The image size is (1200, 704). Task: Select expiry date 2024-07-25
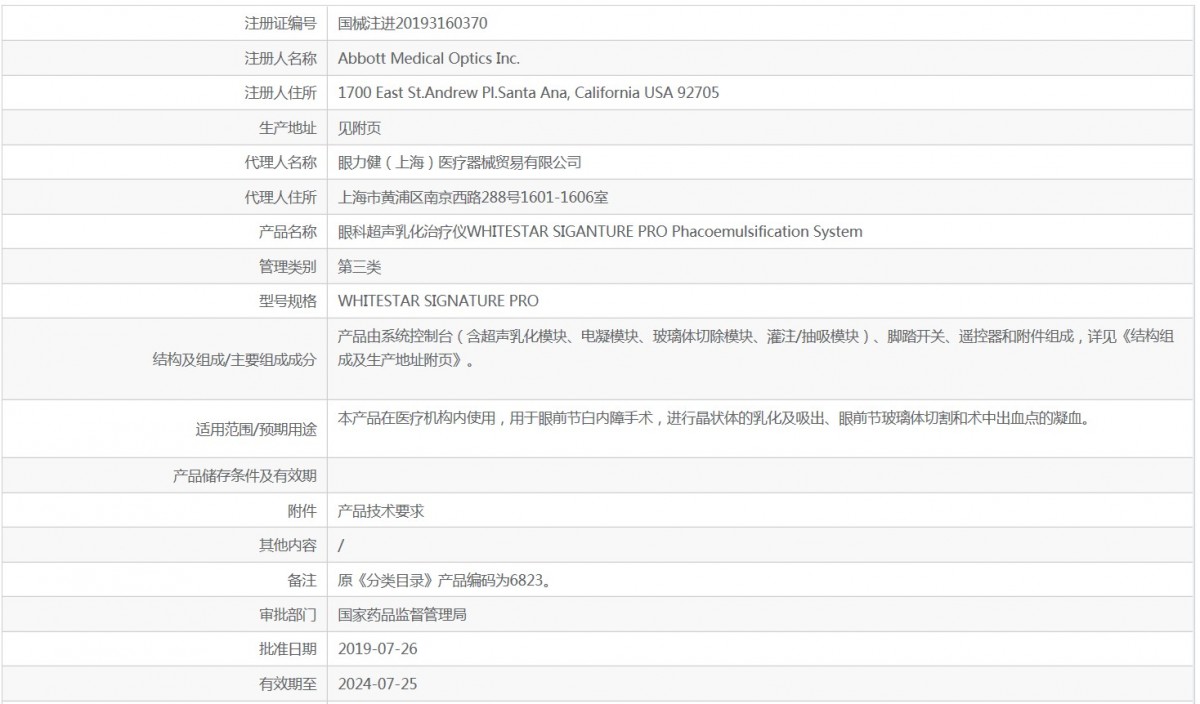coord(378,684)
